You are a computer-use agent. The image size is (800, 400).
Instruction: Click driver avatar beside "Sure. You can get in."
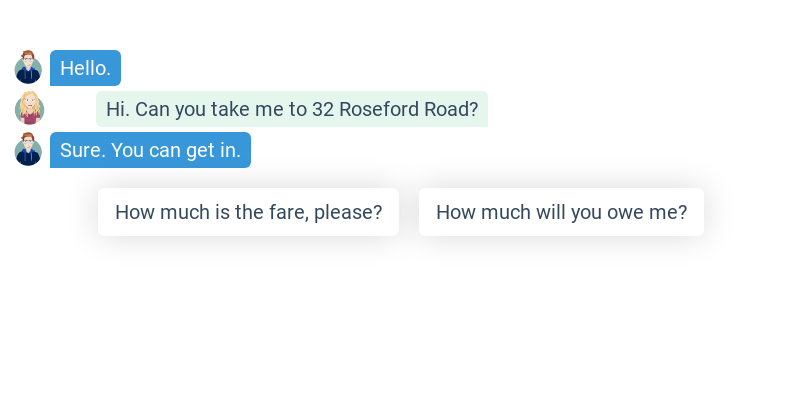pos(28,150)
